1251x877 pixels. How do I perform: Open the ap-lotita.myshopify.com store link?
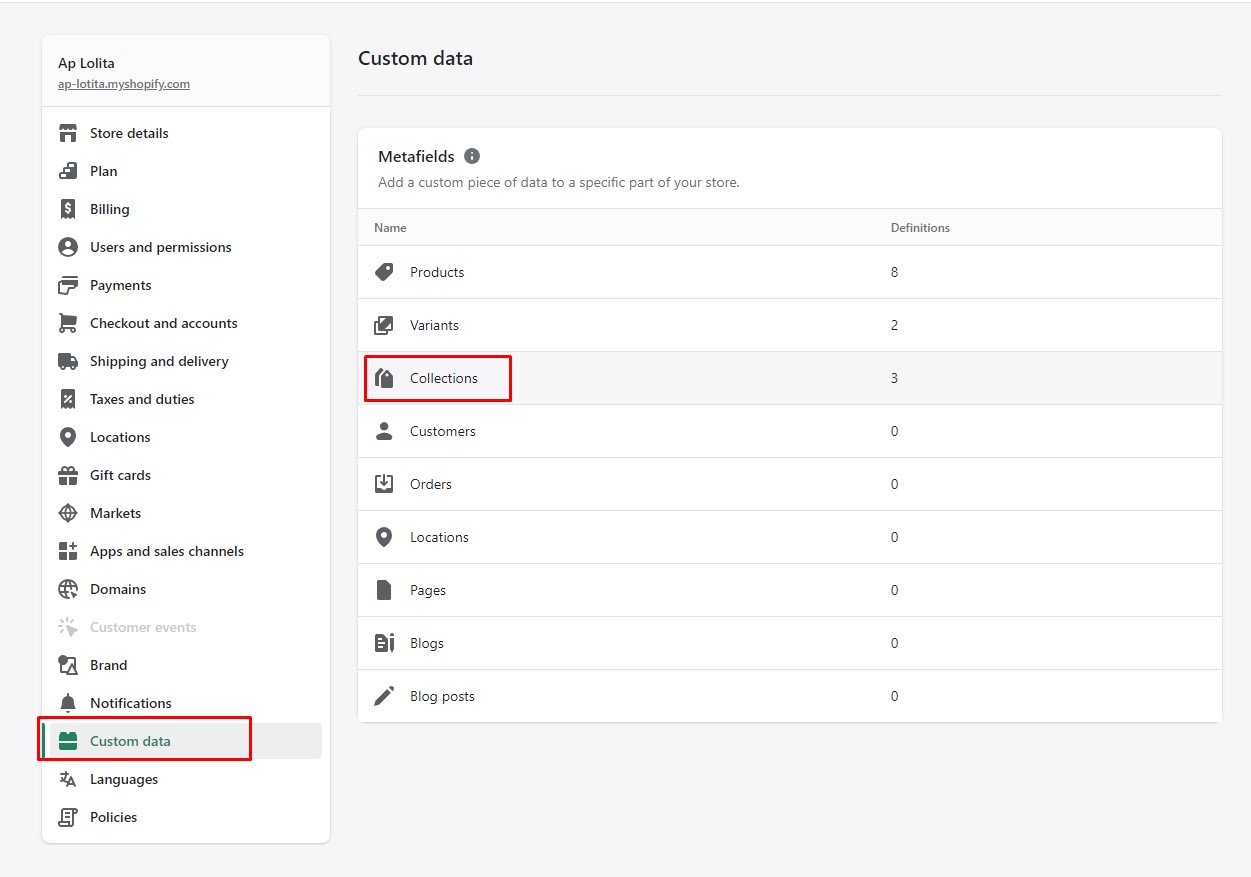124,84
